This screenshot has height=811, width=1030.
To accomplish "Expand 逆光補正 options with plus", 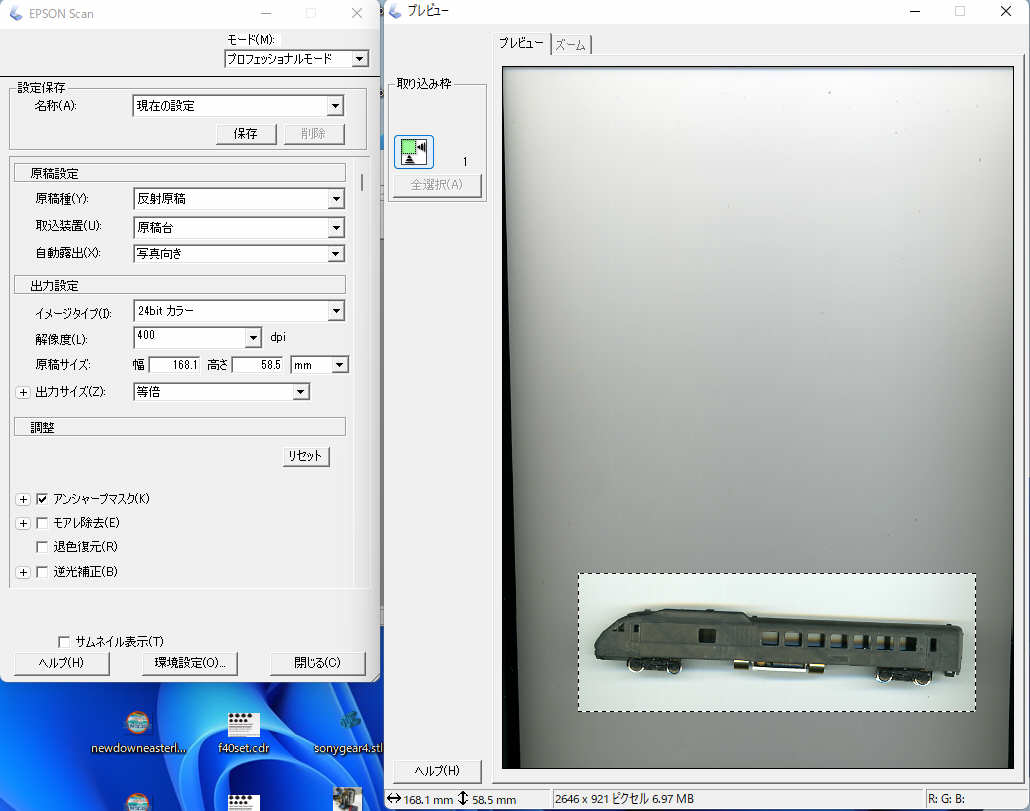I will click(23, 573).
